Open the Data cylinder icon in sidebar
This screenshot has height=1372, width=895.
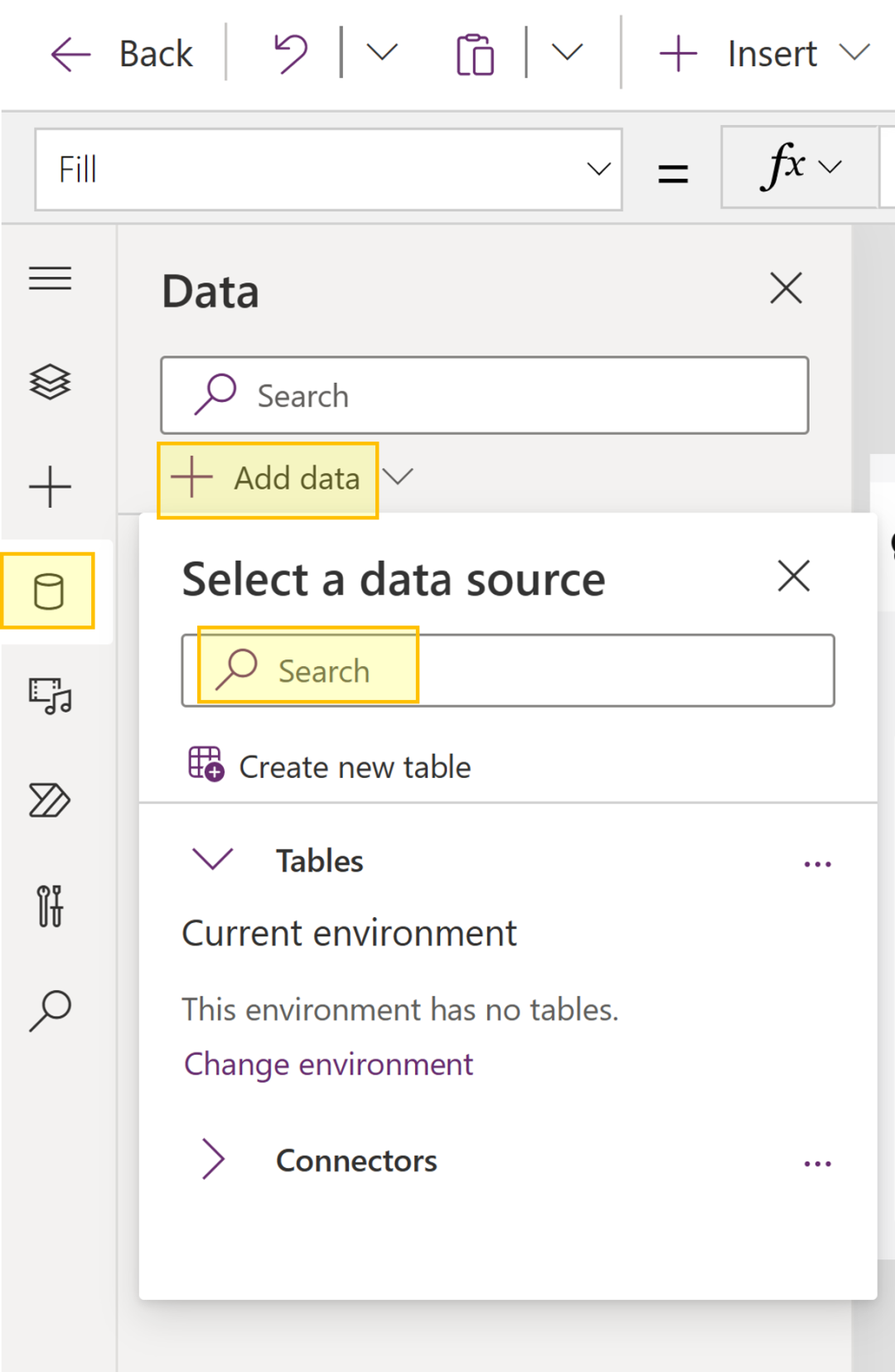coord(49,592)
